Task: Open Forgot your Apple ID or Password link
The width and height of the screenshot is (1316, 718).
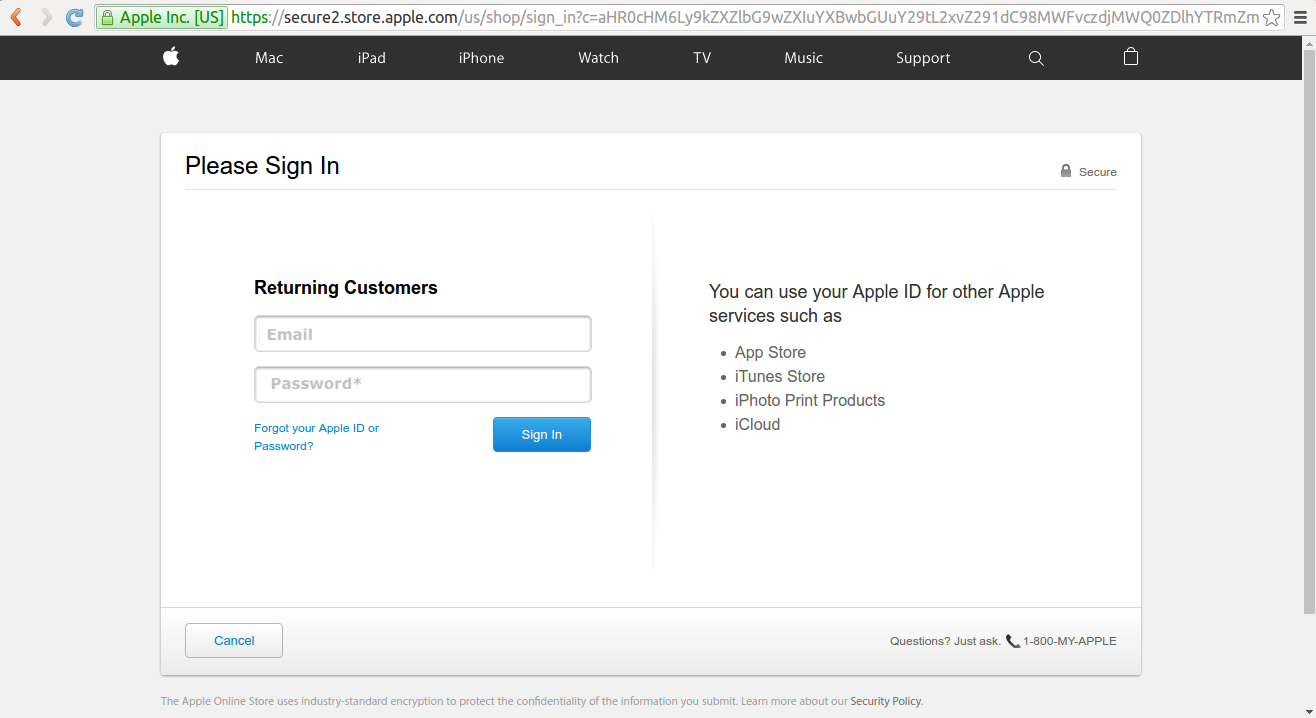Action: (317, 437)
